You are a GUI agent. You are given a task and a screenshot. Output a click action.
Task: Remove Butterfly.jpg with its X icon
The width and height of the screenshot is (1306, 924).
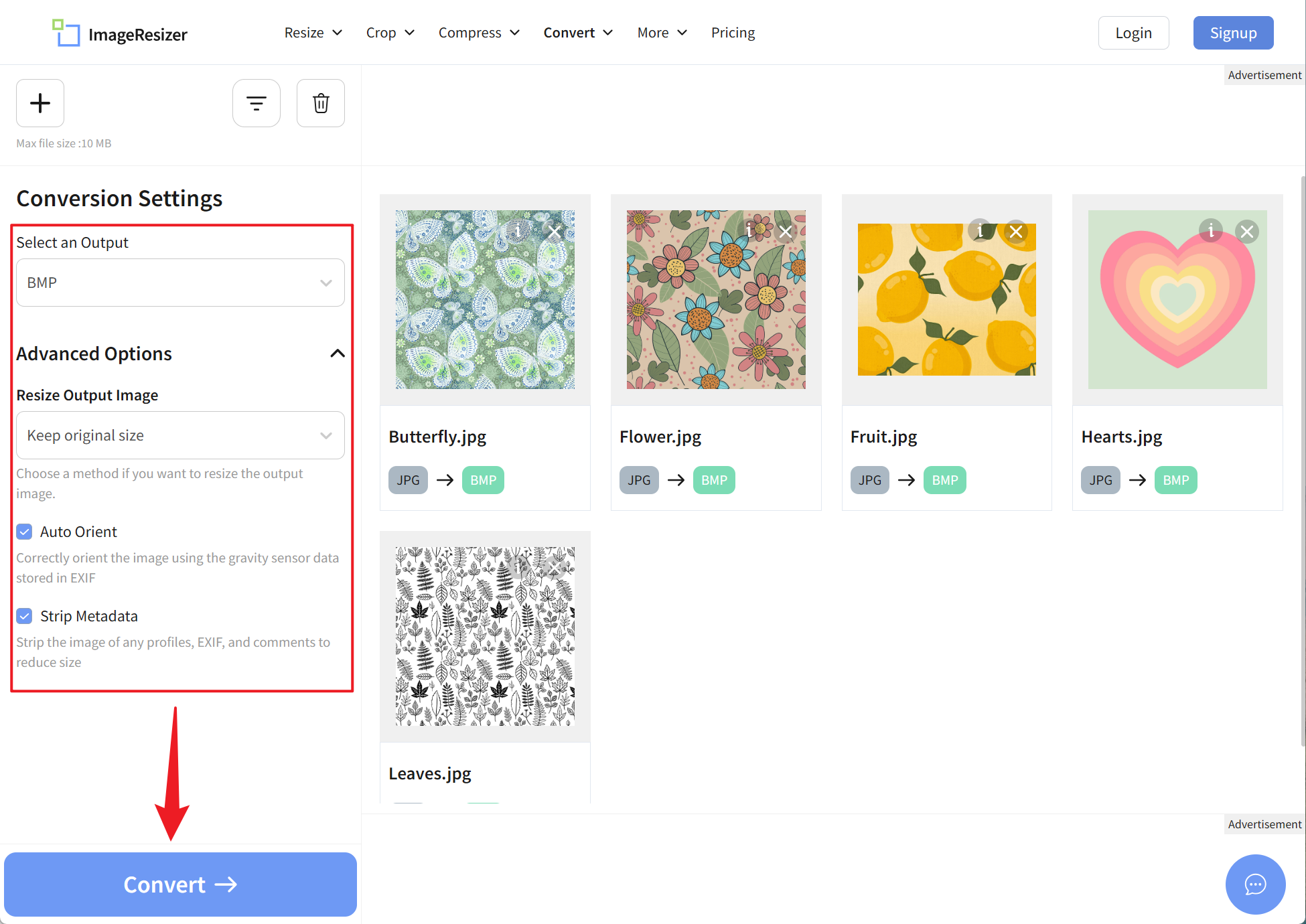555,232
